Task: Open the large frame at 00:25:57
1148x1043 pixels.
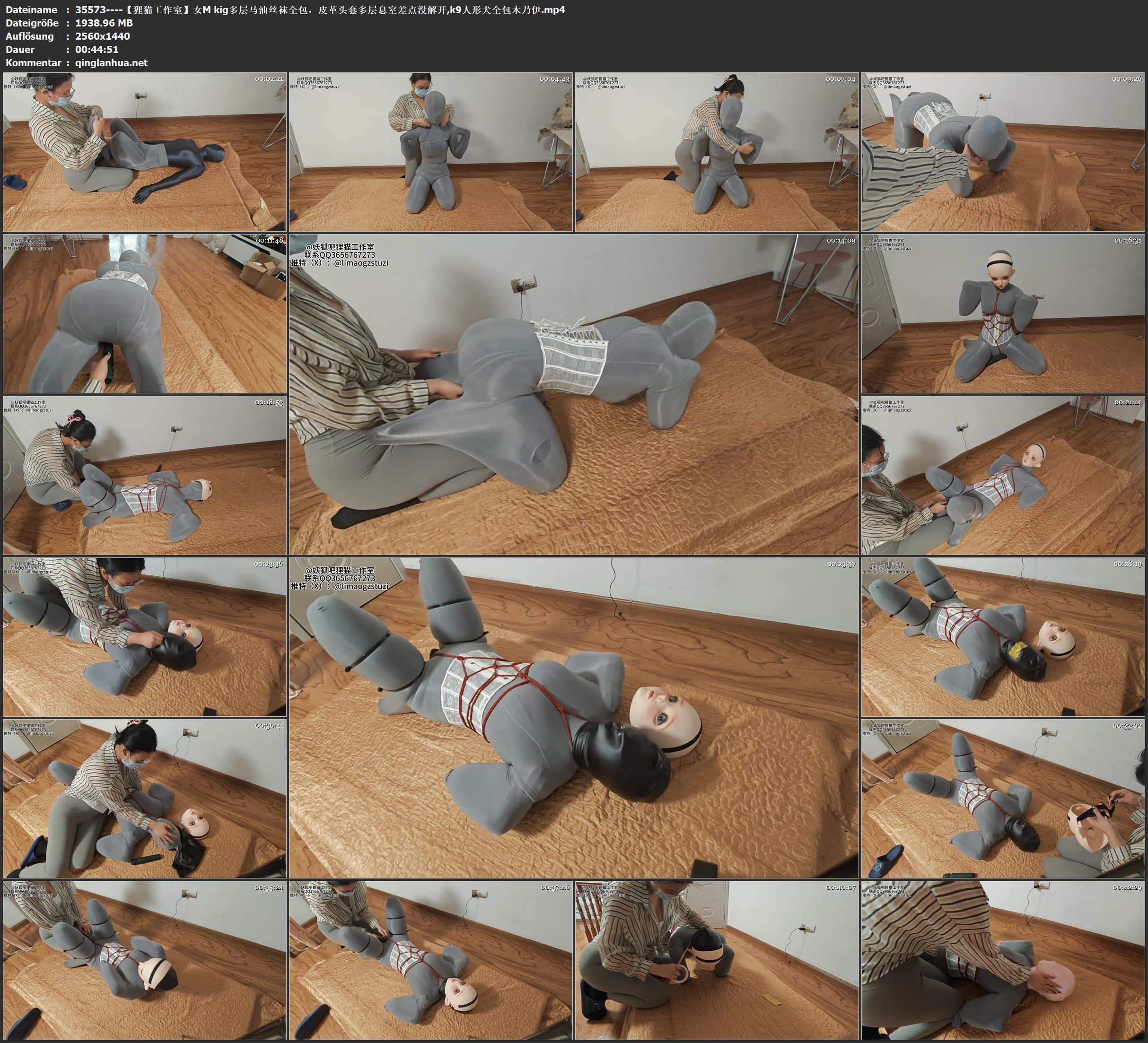Action: (573, 718)
